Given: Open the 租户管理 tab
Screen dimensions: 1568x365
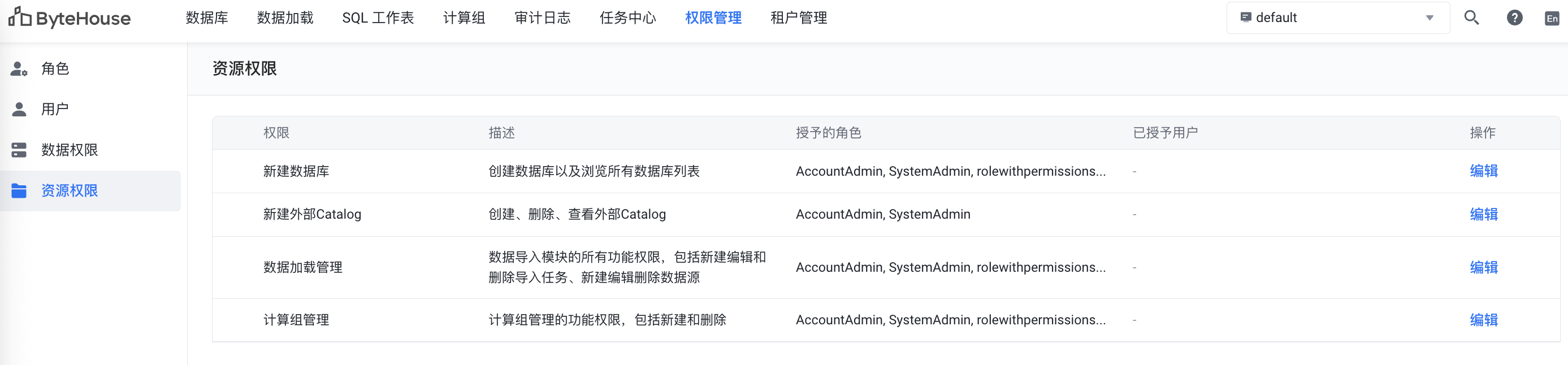Looking at the screenshot, I should [799, 18].
